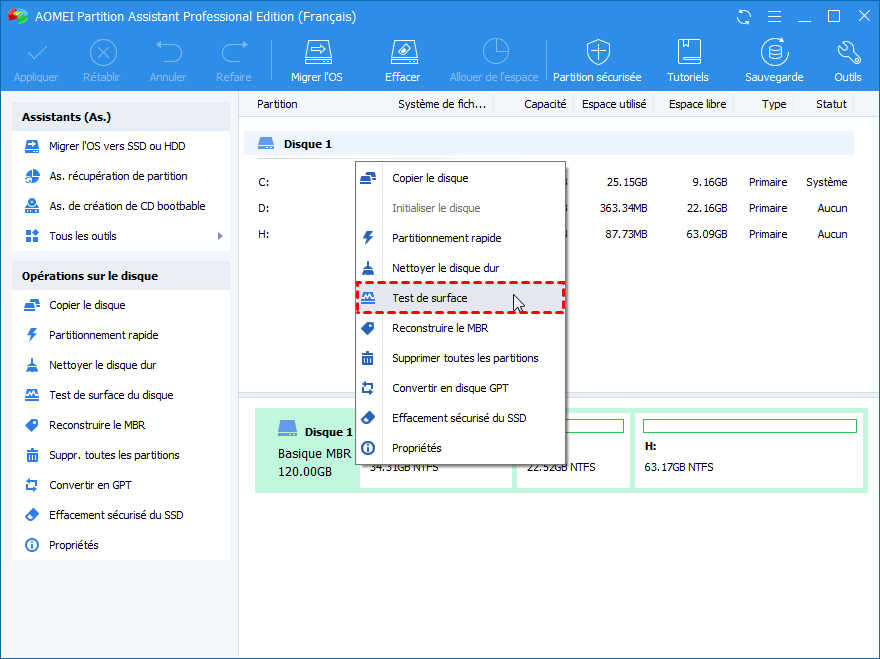880x659 pixels.
Task: Click the Espace libre column header
Action: [697, 104]
